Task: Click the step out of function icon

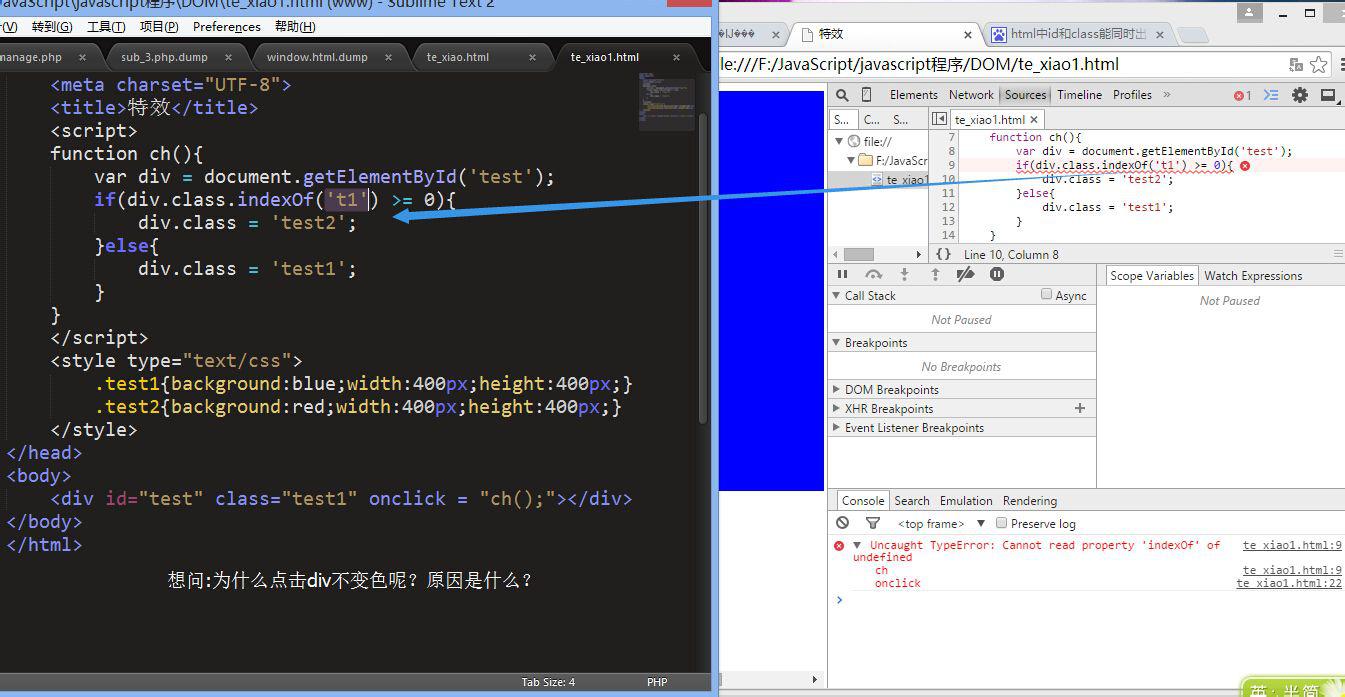Action: pyautogui.click(x=935, y=274)
